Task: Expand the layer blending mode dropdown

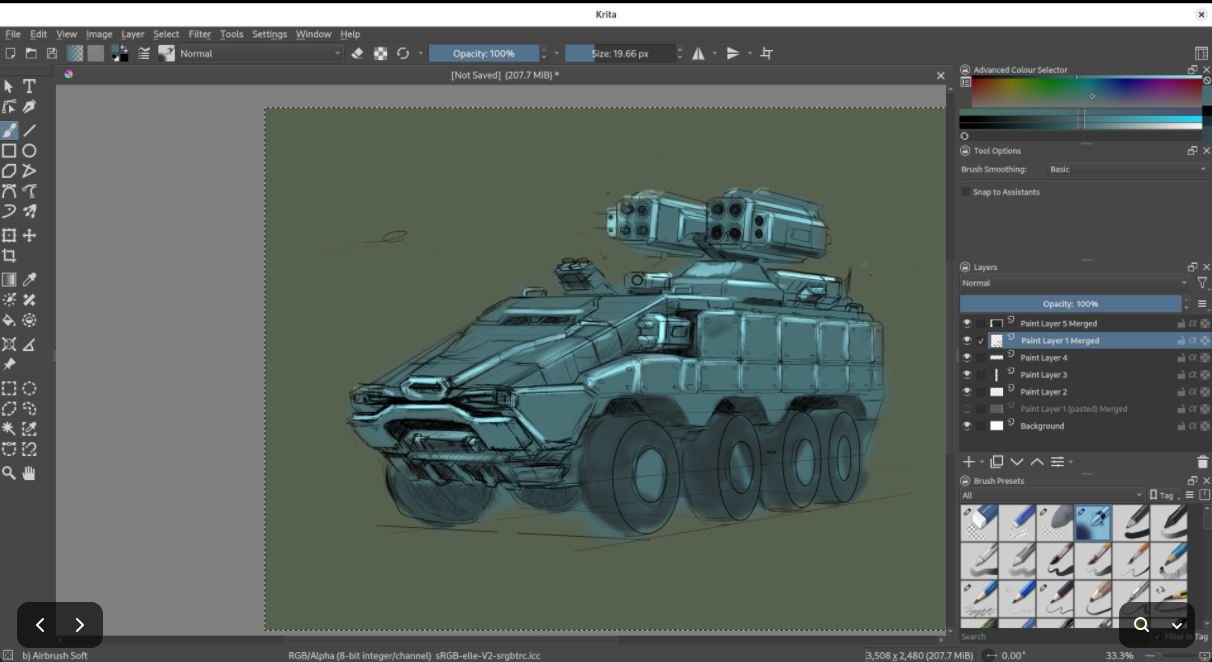Action: click(1073, 283)
